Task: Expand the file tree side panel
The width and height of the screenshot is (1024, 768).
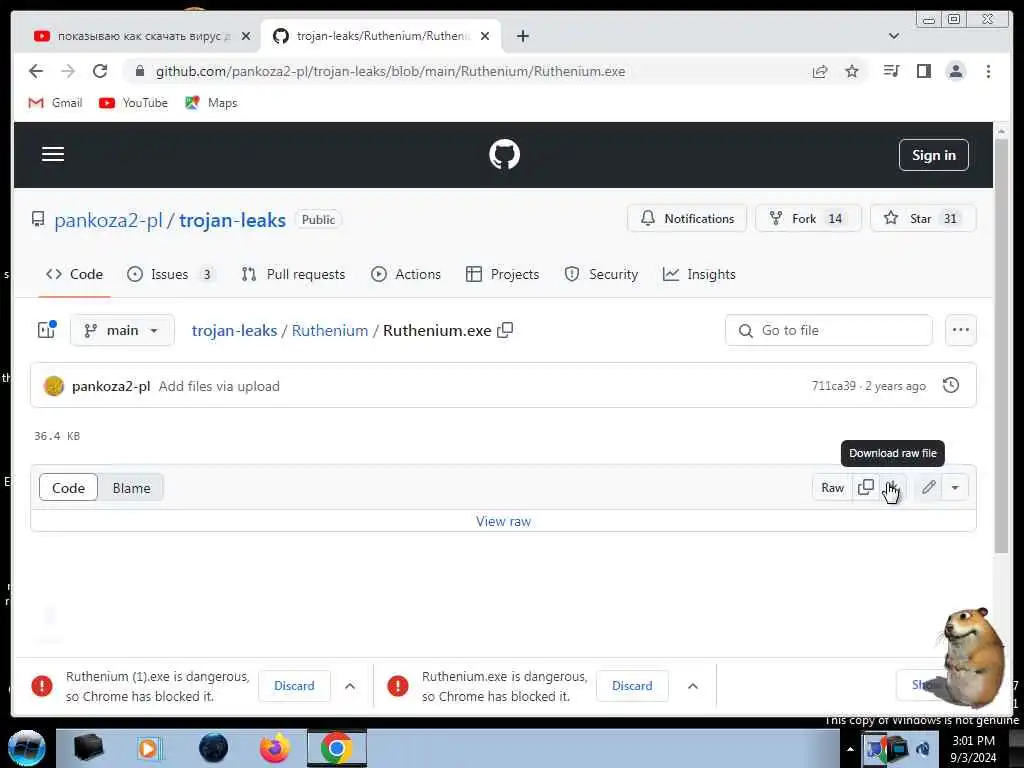Action: tap(46, 330)
